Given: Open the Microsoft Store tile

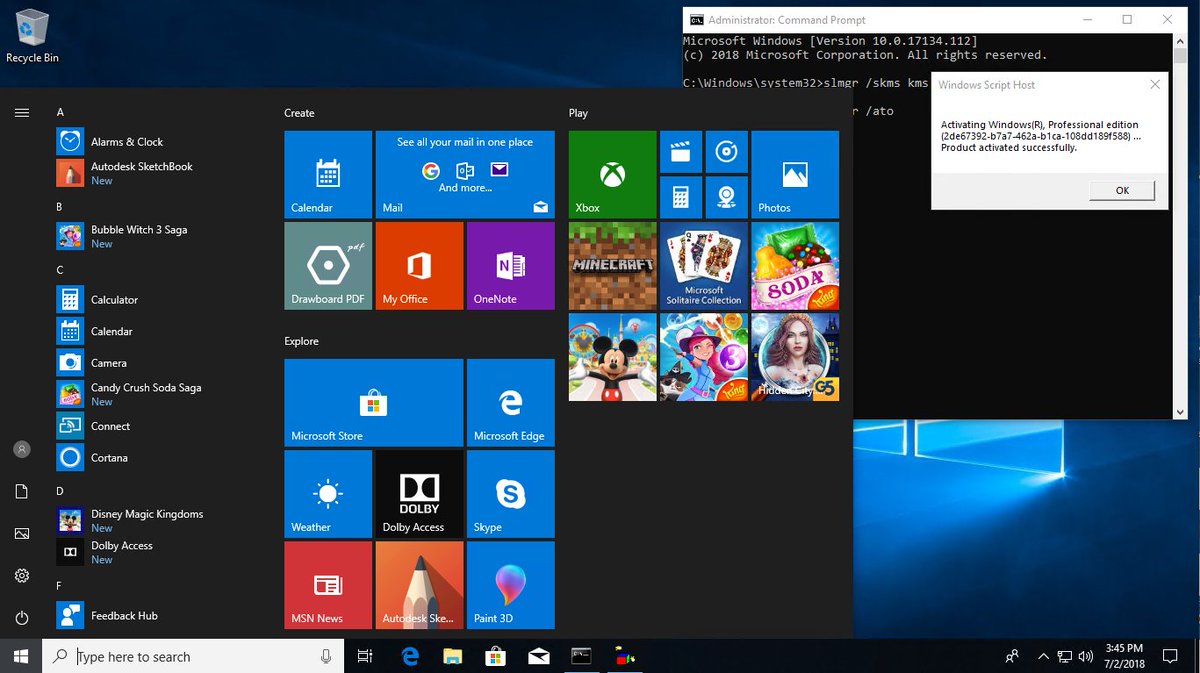Looking at the screenshot, I should click(x=374, y=403).
